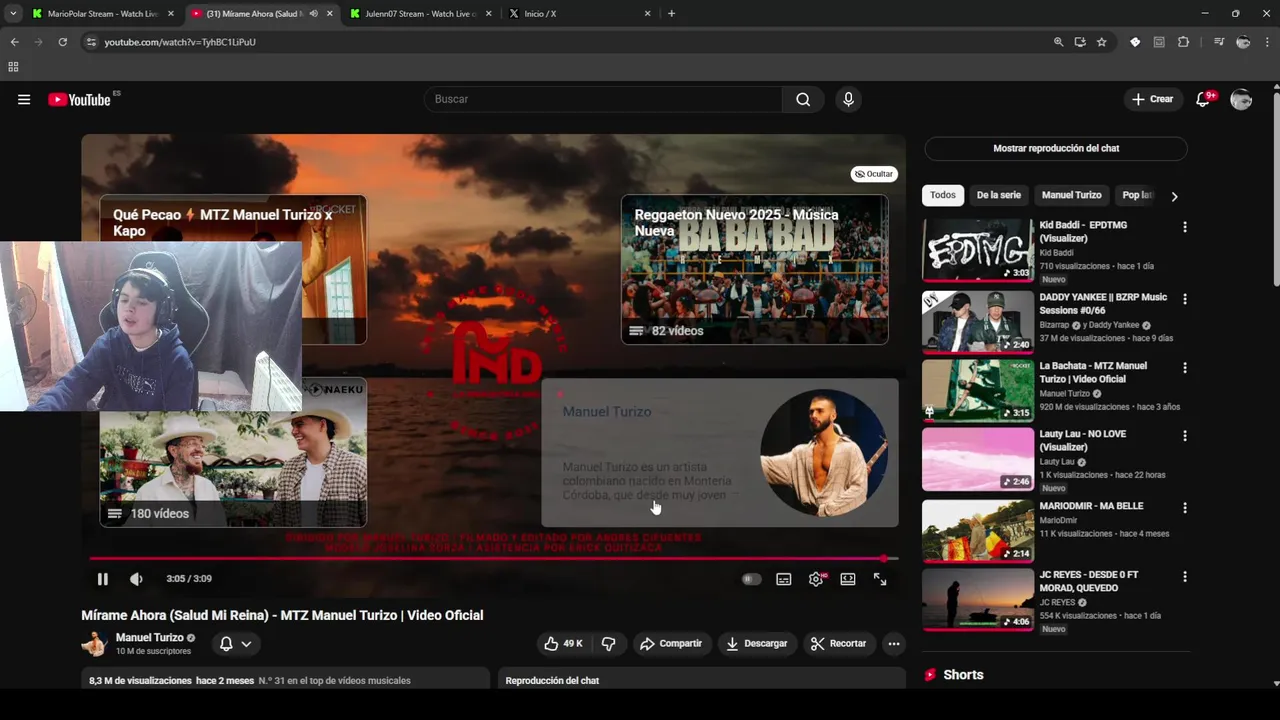Share the video via Compartir

click(x=671, y=643)
